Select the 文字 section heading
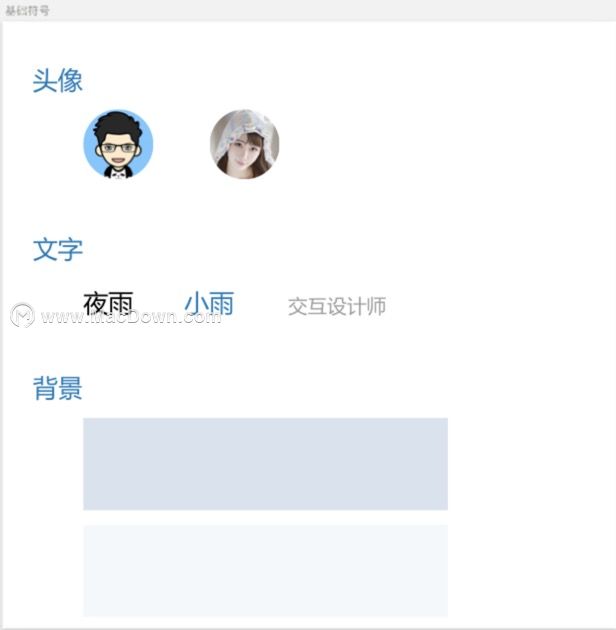Screen dimensions: 616x630 point(58,250)
